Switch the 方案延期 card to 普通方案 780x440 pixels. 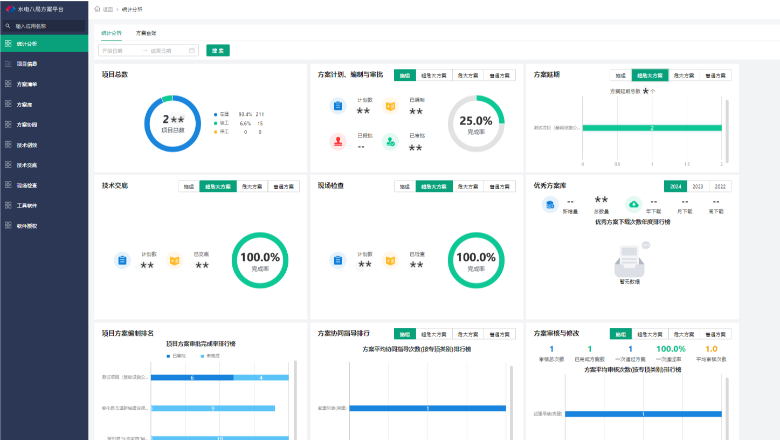(x=716, y=75)
